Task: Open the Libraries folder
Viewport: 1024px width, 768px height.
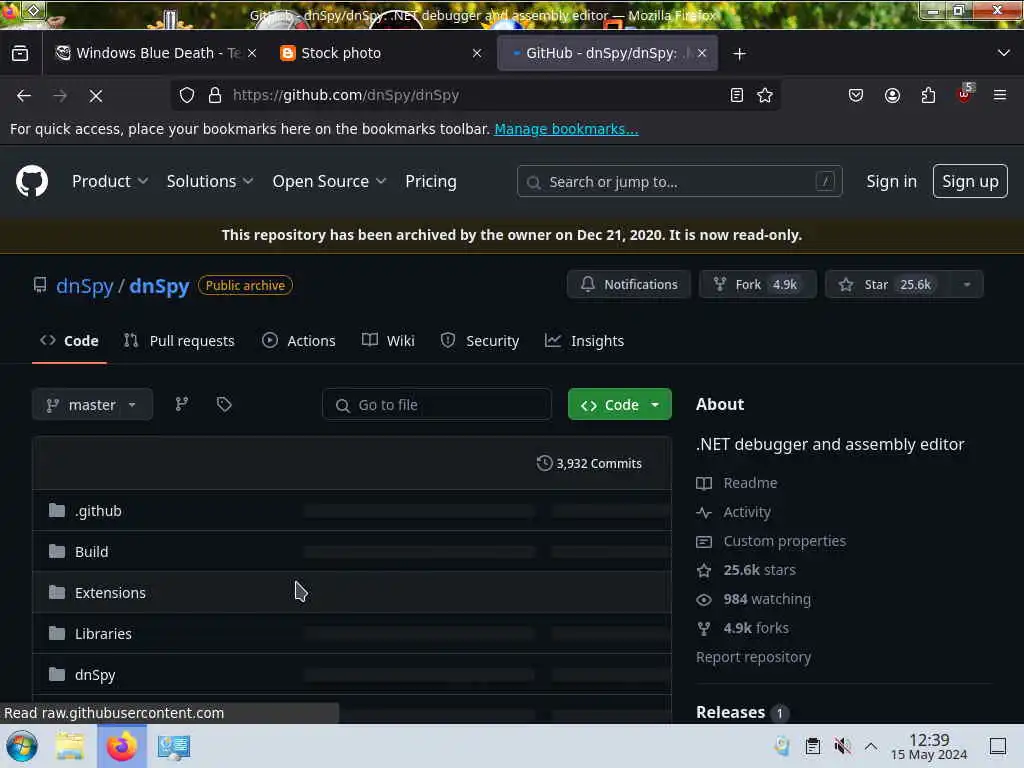Action: [x=103, y=634]
